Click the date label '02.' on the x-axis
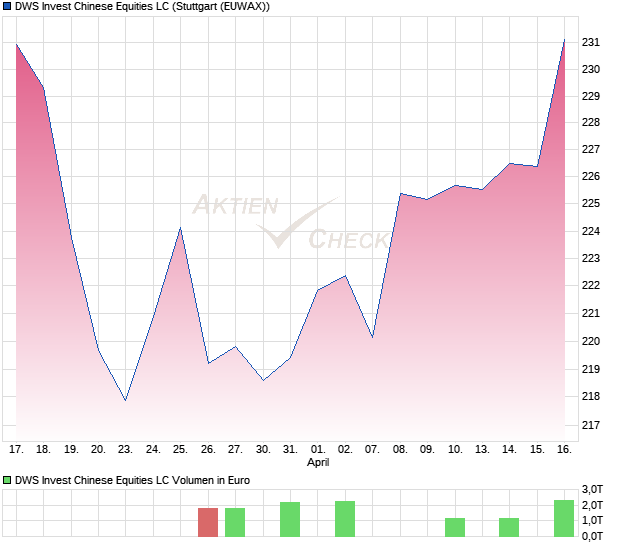 point(345,450)
